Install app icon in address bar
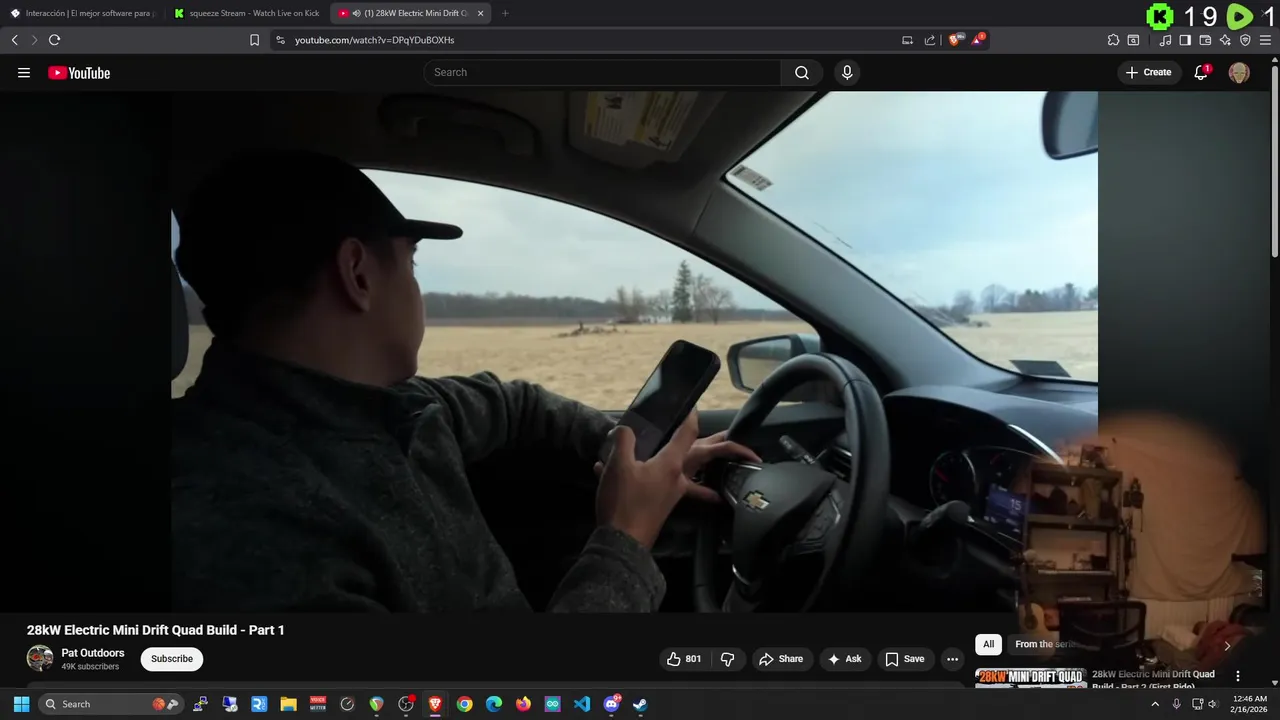 [907, 40]
